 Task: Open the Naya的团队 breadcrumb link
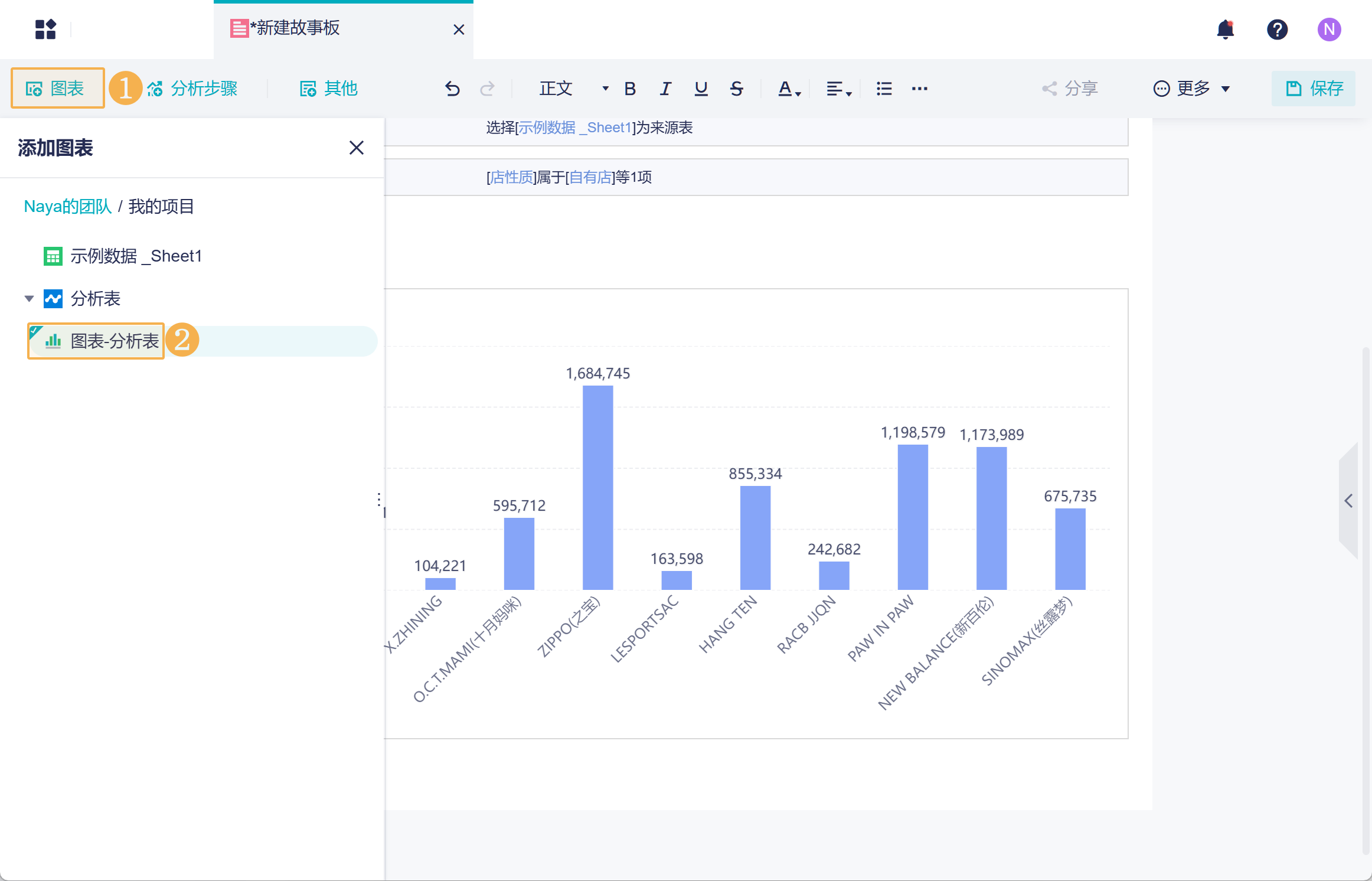(67, 206)
